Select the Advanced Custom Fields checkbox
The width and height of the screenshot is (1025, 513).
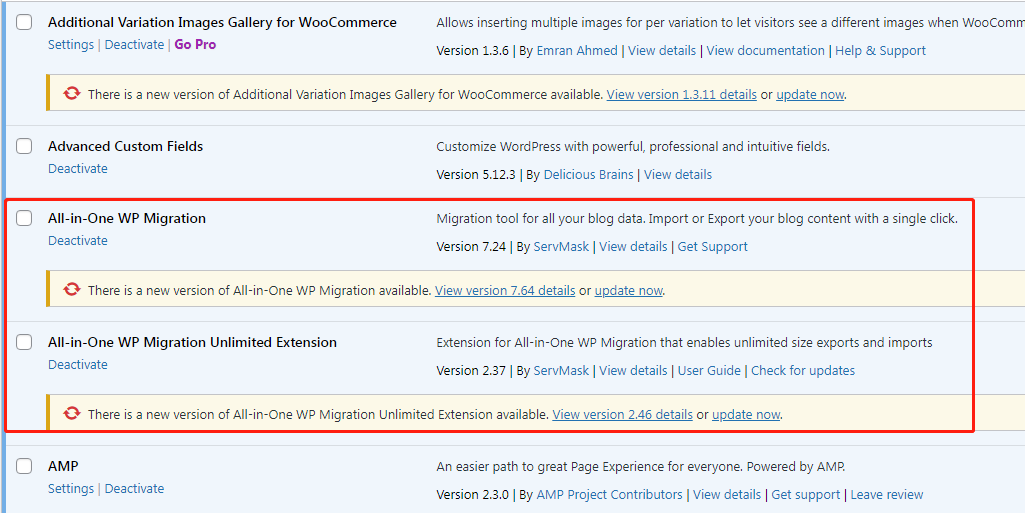coord(24,146)
